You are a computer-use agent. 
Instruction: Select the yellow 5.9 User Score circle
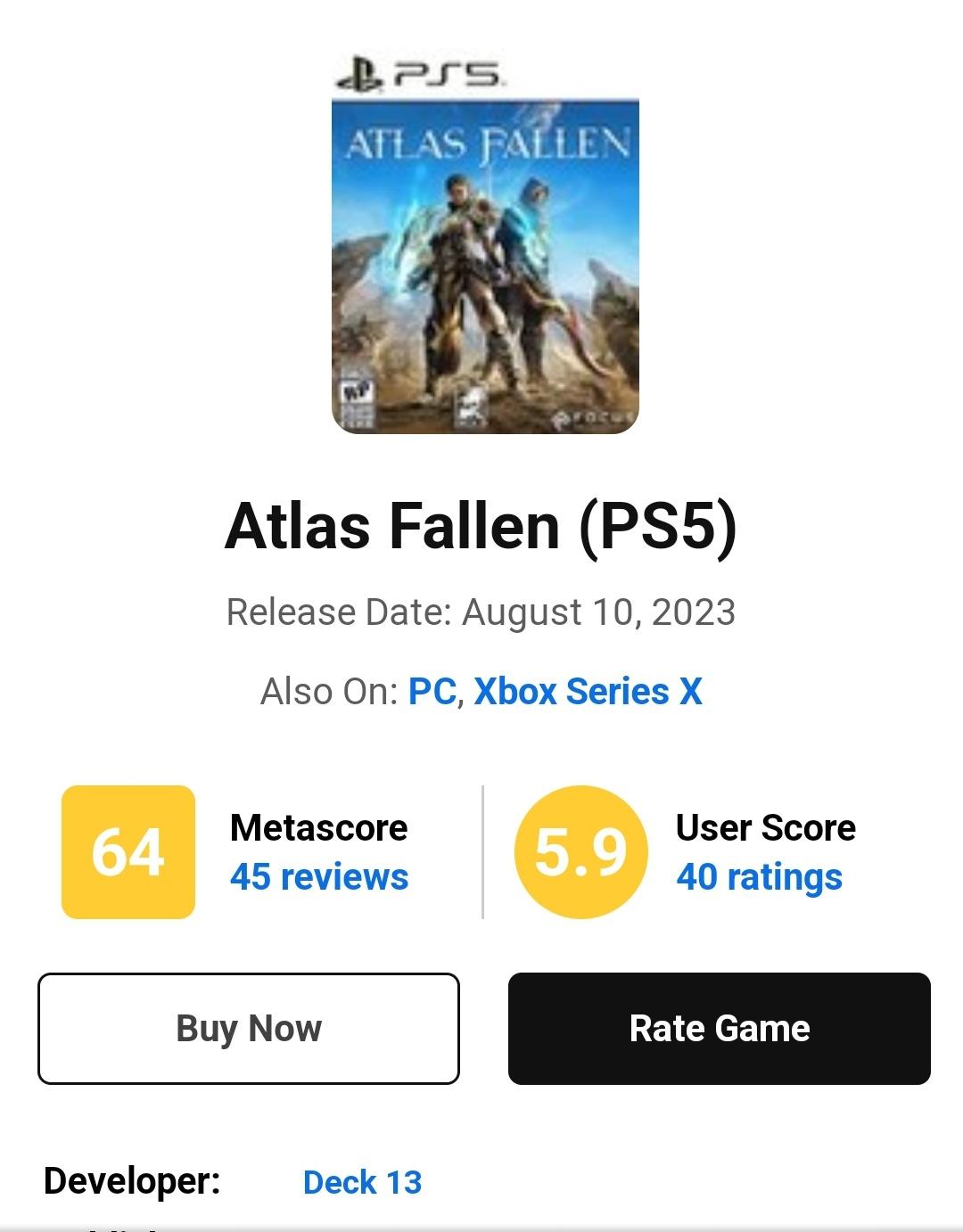coord(580,851)
